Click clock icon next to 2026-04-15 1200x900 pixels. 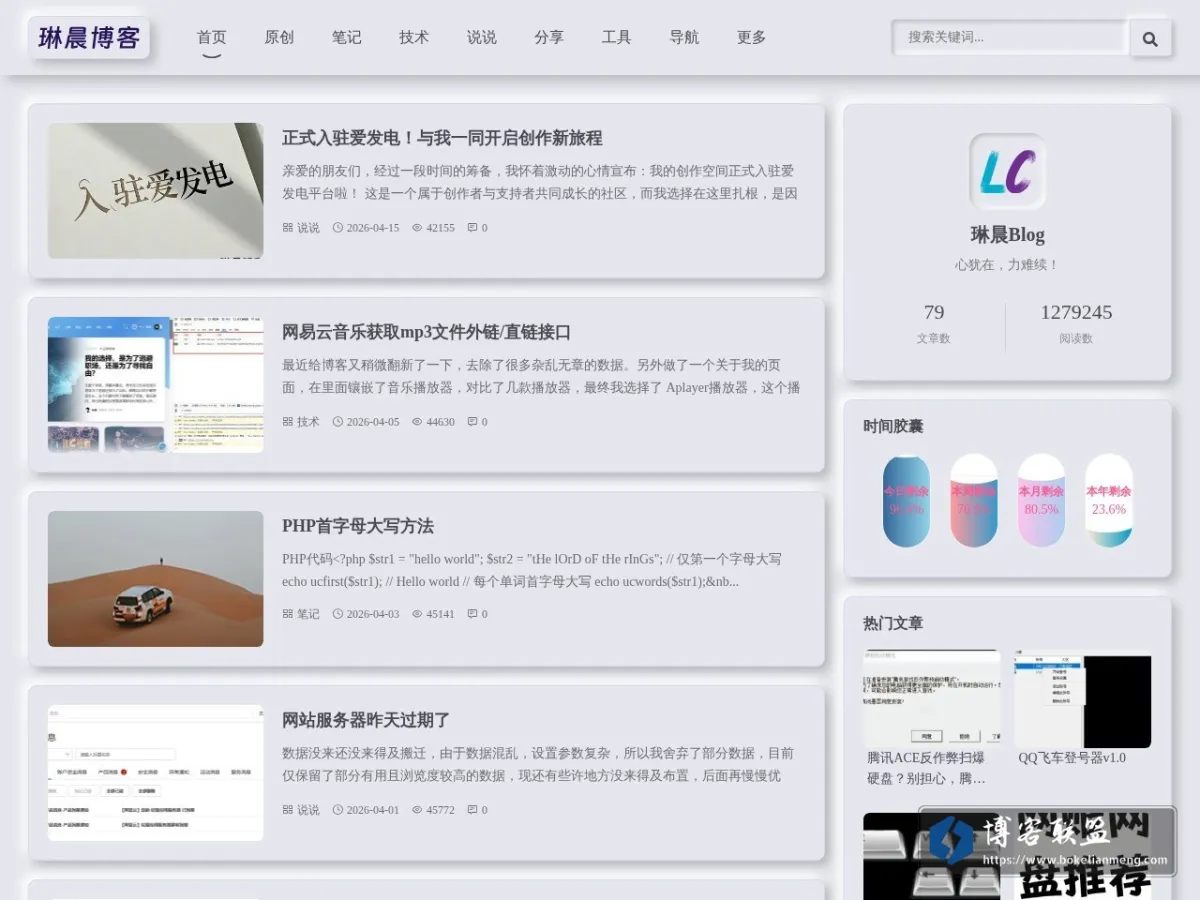coord(338,228)
